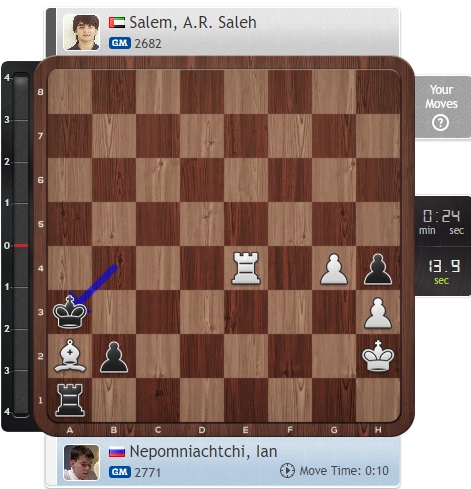Click the white king on h2

(378, 356)
